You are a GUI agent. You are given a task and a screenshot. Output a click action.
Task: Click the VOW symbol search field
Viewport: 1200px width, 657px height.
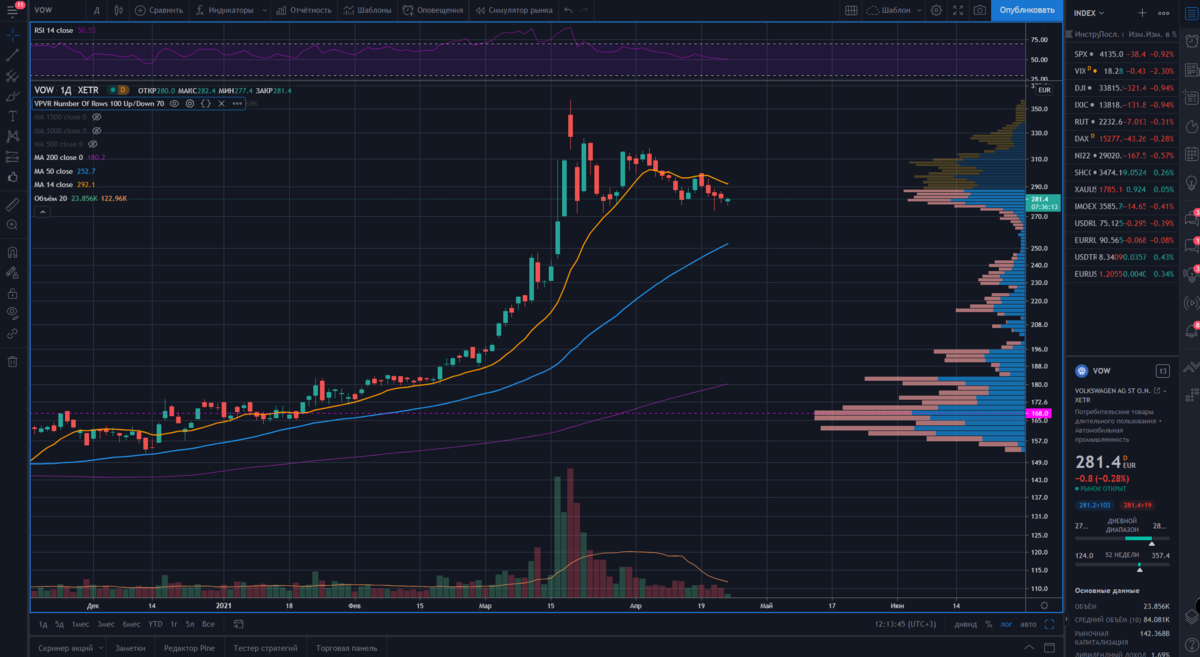tap(56, 10)
